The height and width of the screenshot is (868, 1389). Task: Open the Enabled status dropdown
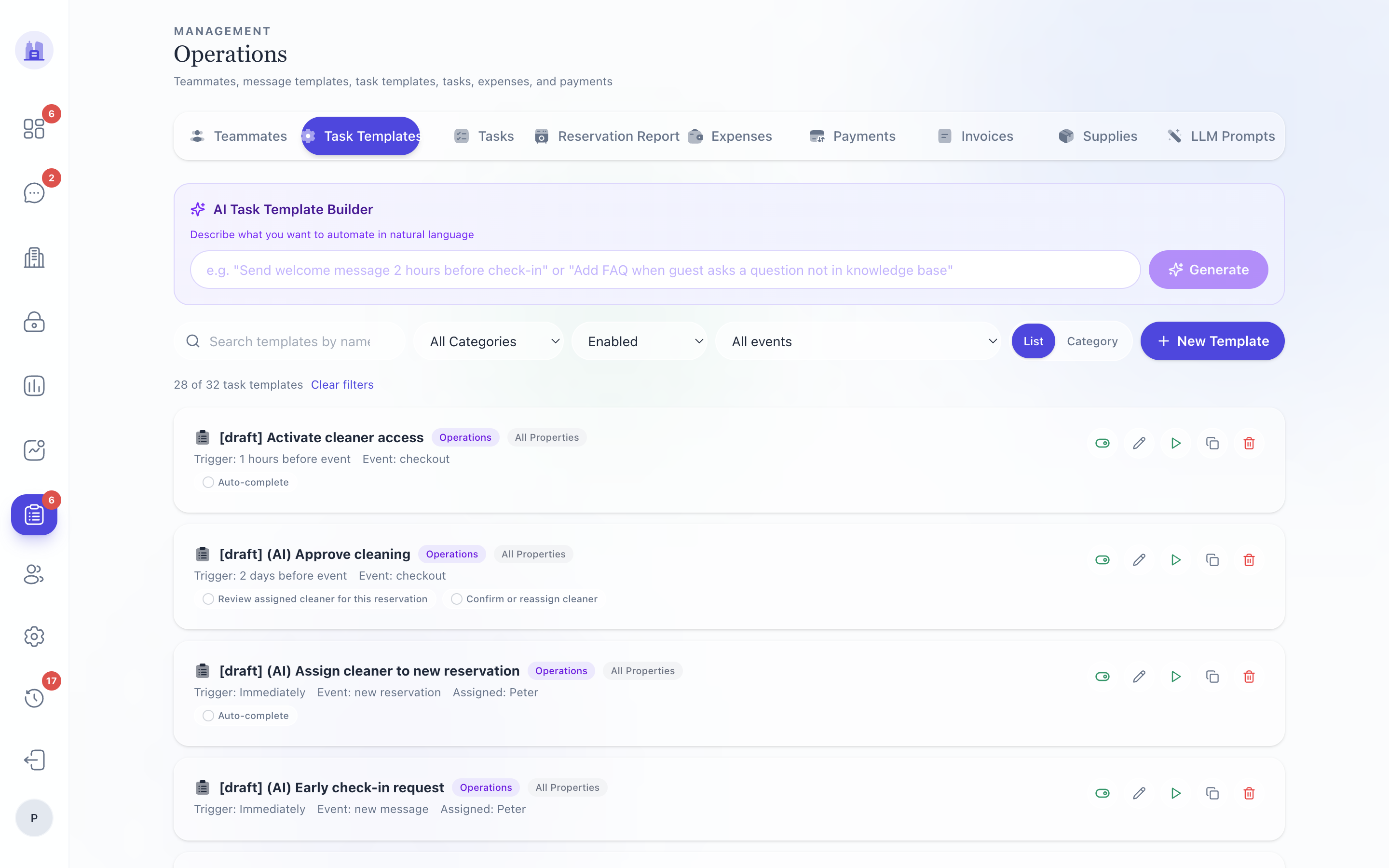(x=640, y=341)
